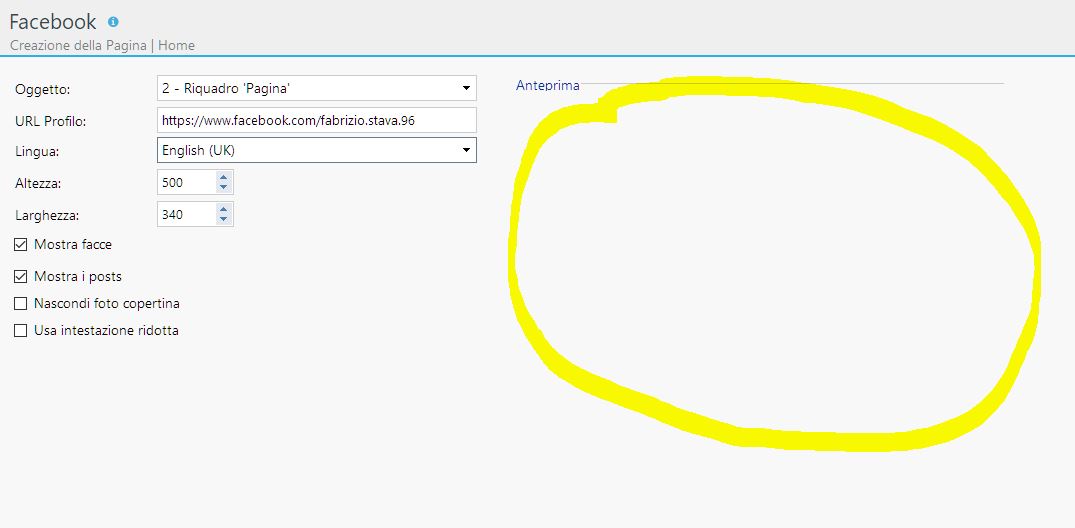Uncheck the Mostra i posts checkbox

[21, 277]
